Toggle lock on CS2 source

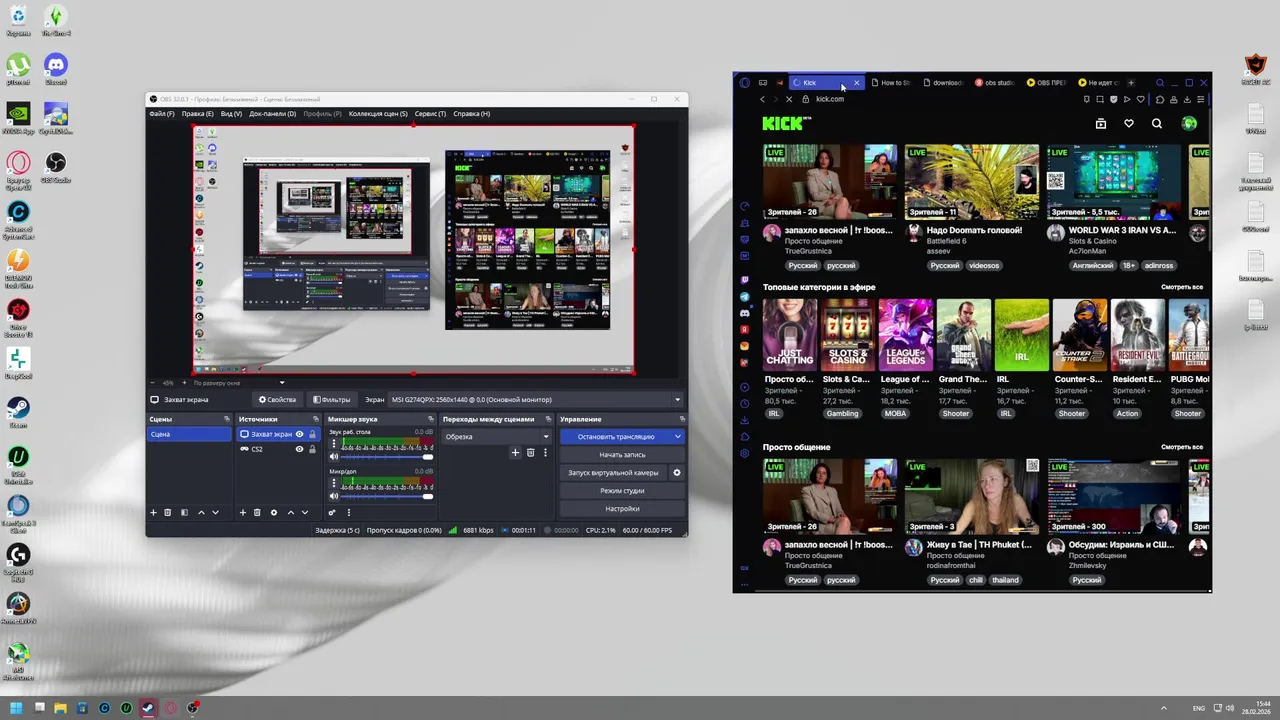coord(312,449)
